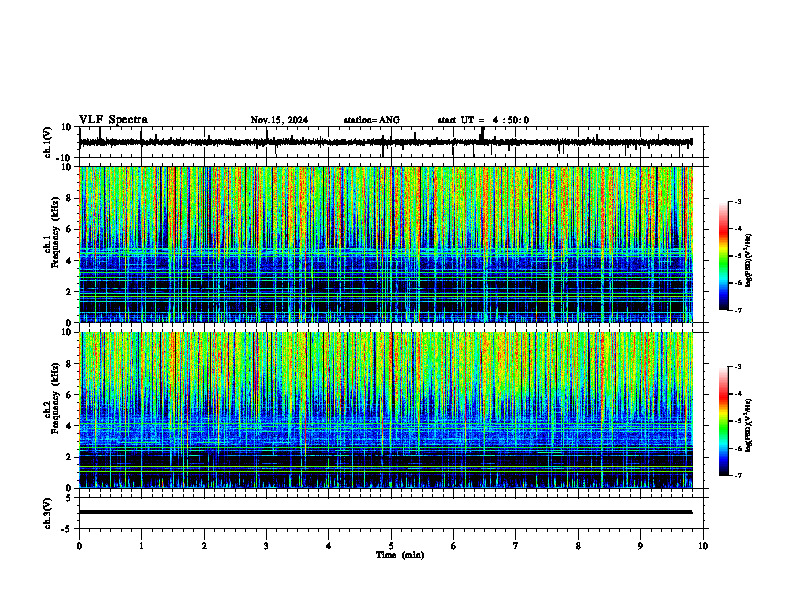This screenshot has height=612, width=792.
Task: Click the ch.1 color scale bar
Action: (724, 255)
